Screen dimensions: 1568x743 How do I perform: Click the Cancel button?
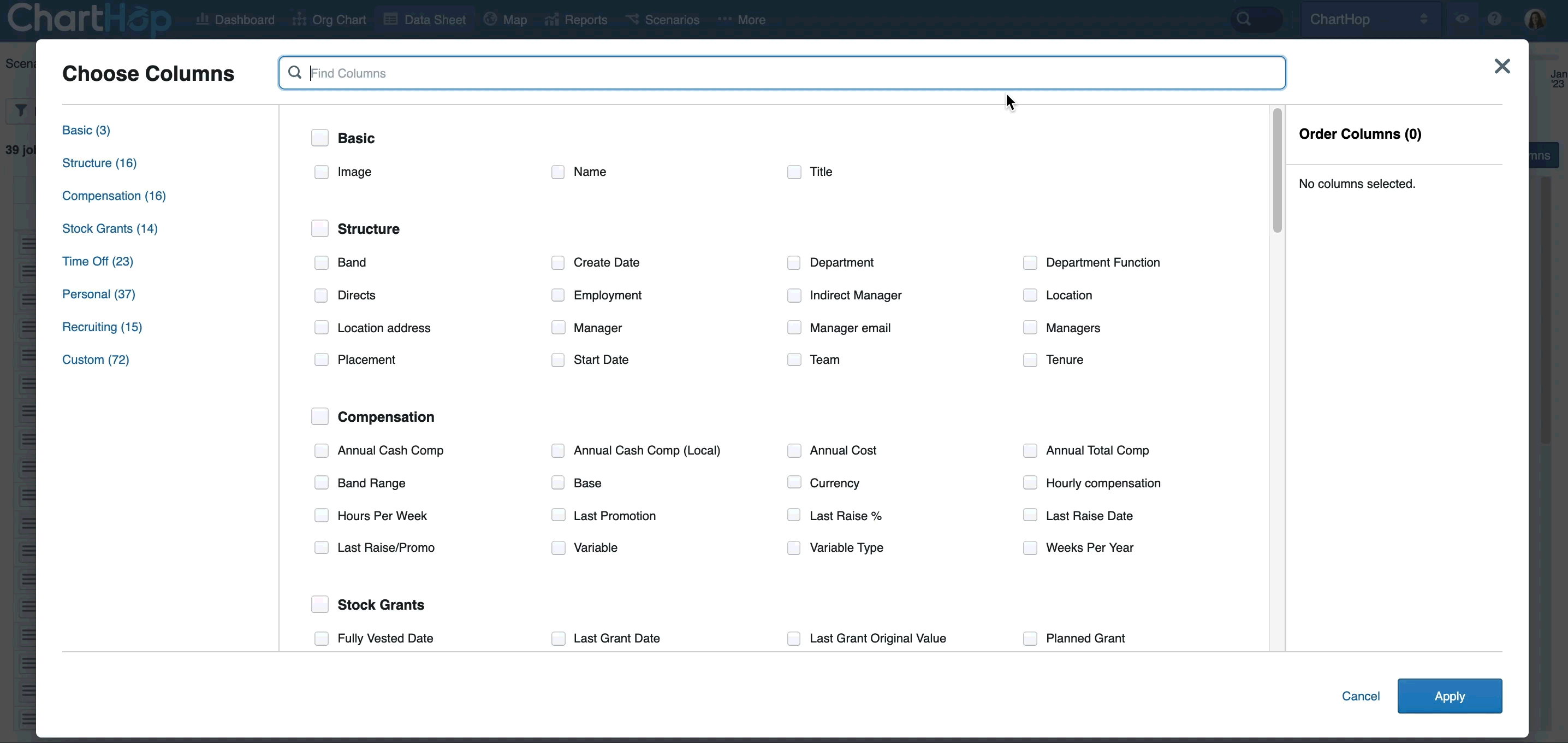(1361, 696)
